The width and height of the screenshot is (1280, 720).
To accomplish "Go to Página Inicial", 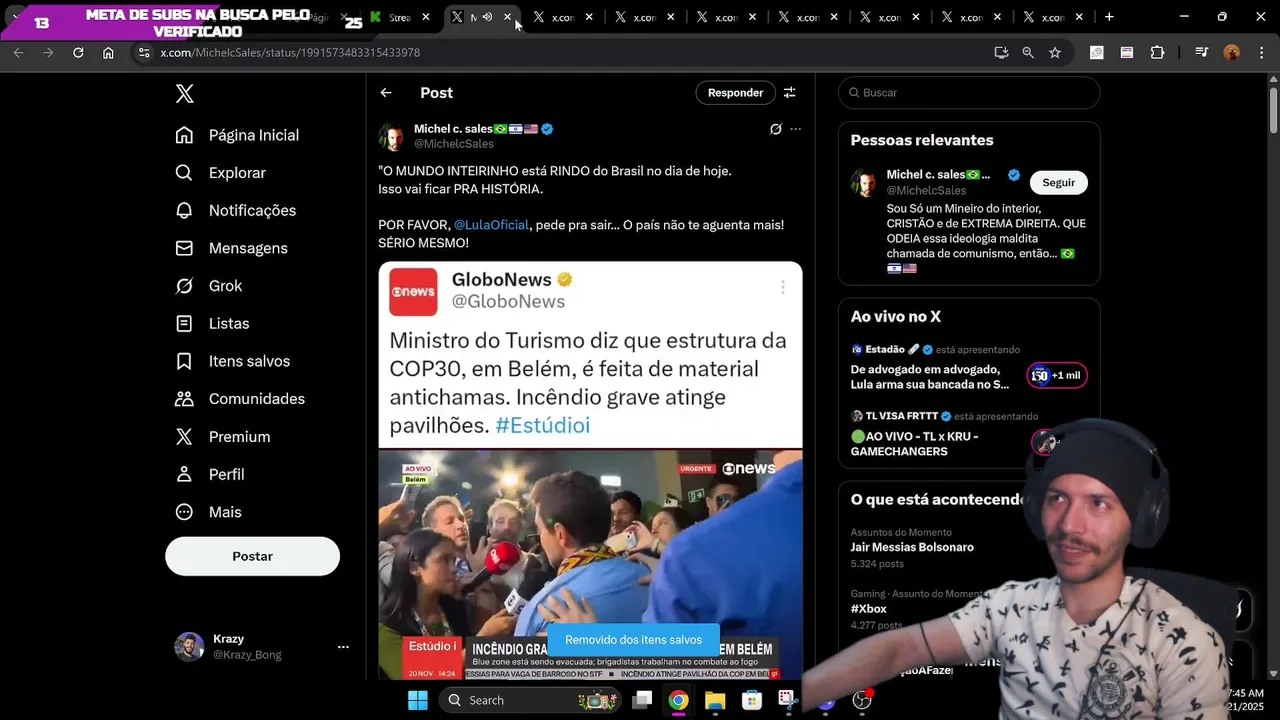I will (x=237, y=135).
